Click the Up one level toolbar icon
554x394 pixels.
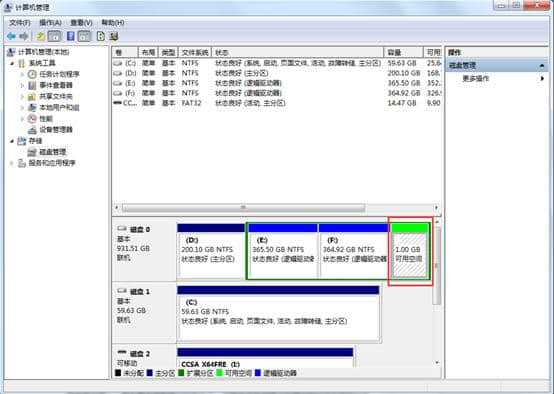40,36
